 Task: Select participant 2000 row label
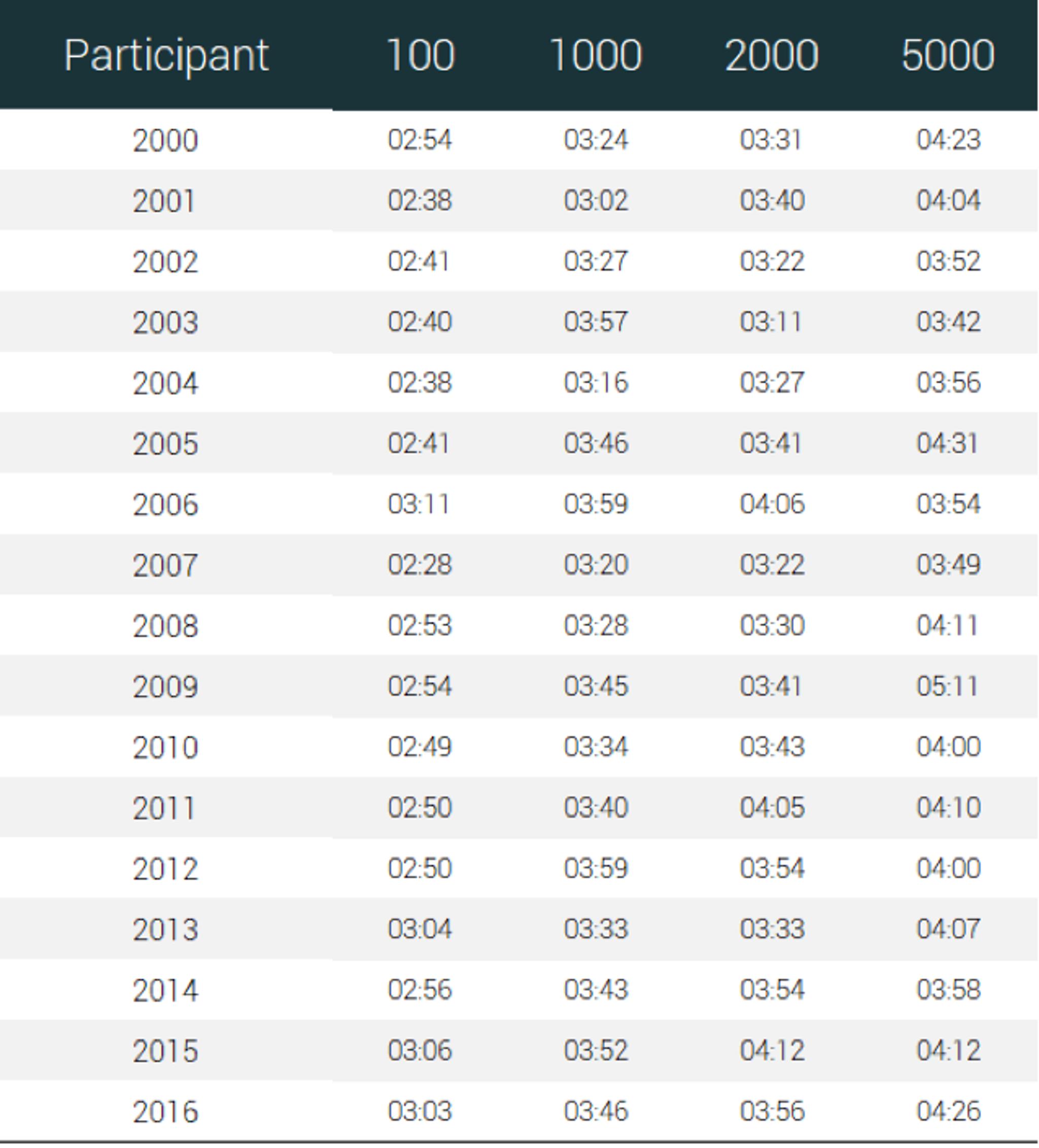point(165,140)
